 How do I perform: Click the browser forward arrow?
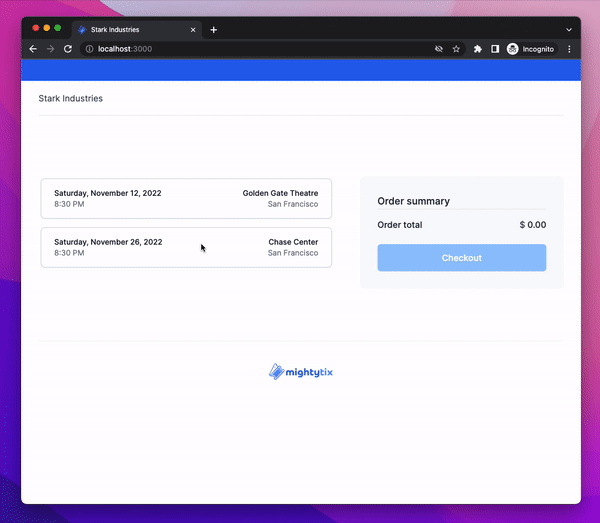50,49
